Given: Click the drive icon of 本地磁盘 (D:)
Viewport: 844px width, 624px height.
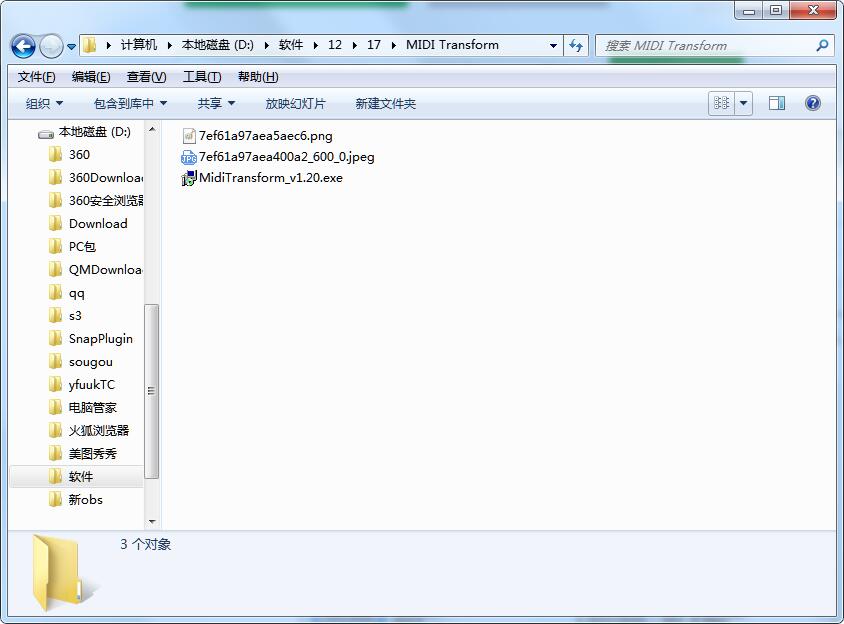Looking at the screenshot, I should [46, 134].
